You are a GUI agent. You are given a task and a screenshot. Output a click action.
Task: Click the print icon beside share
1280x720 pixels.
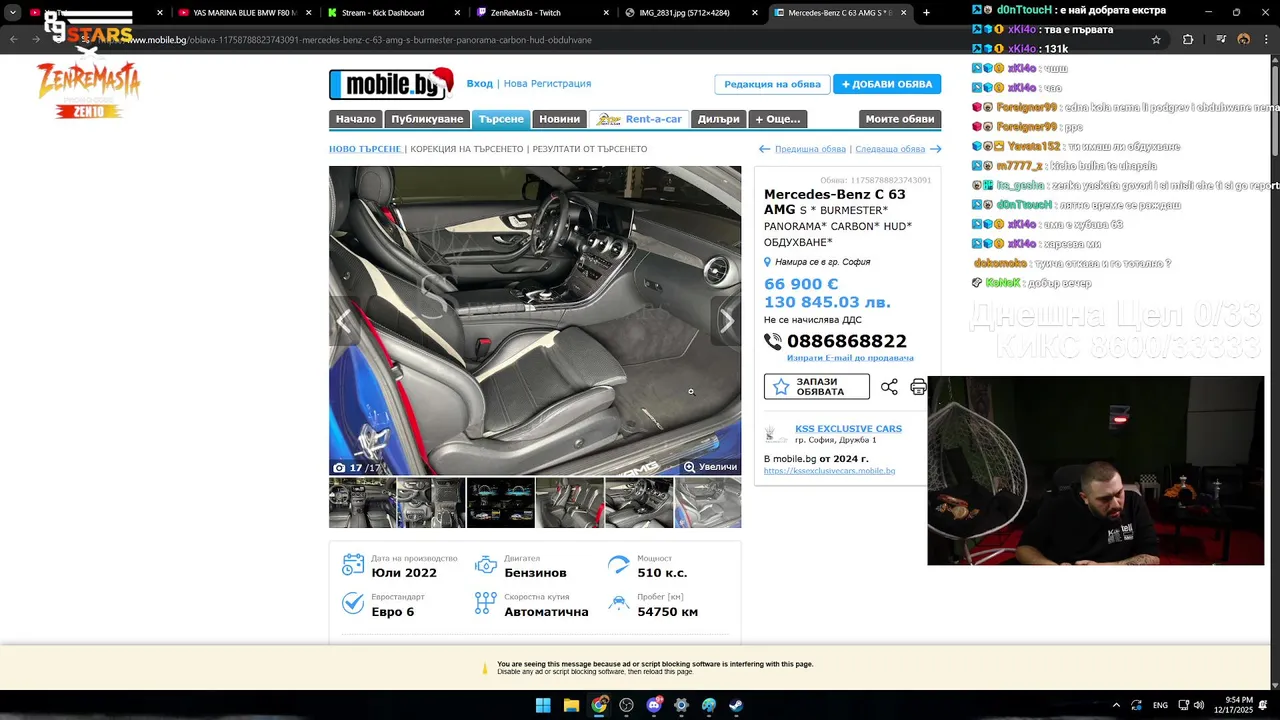(918, 387)
